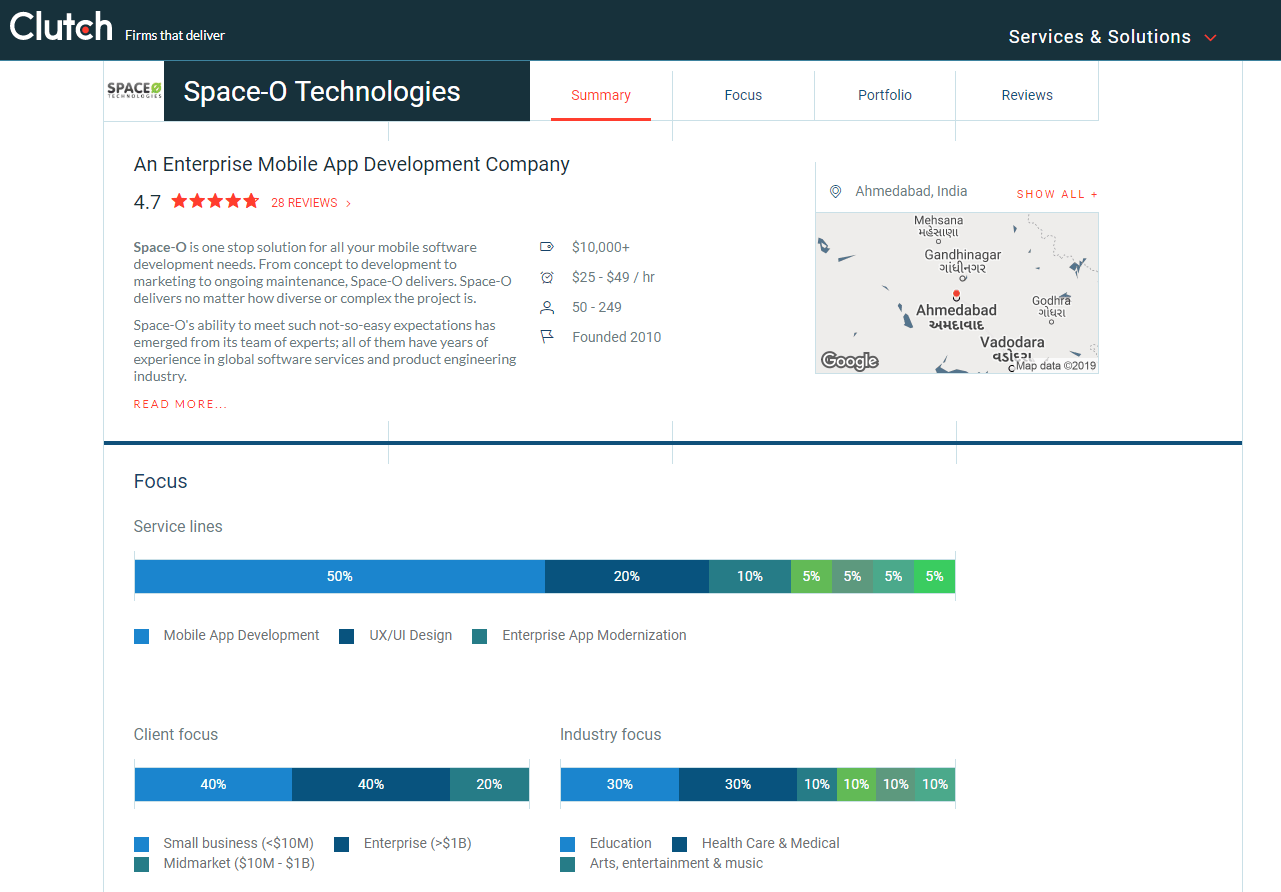This screenshot has width=1281, height=892.
Task: Click the Firms that deliver tagline
Action: click(175, 35)
